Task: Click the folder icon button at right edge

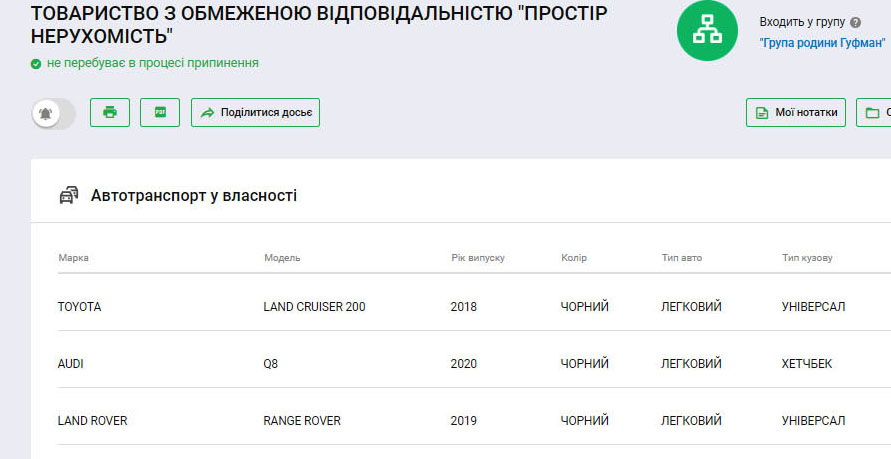Action: (x=874, y=113)
